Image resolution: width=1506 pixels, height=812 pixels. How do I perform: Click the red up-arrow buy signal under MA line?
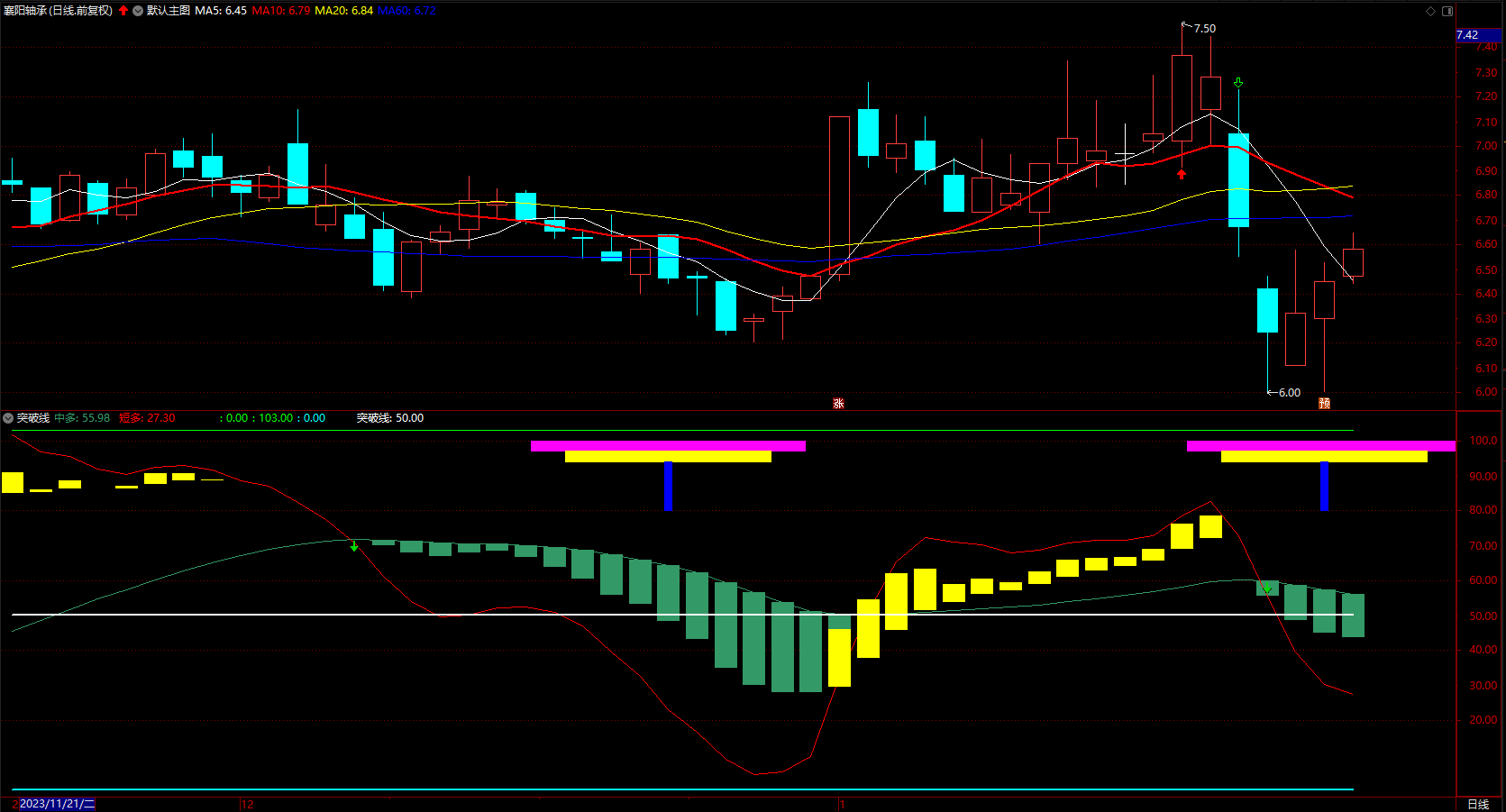(x=1182, y=174)
